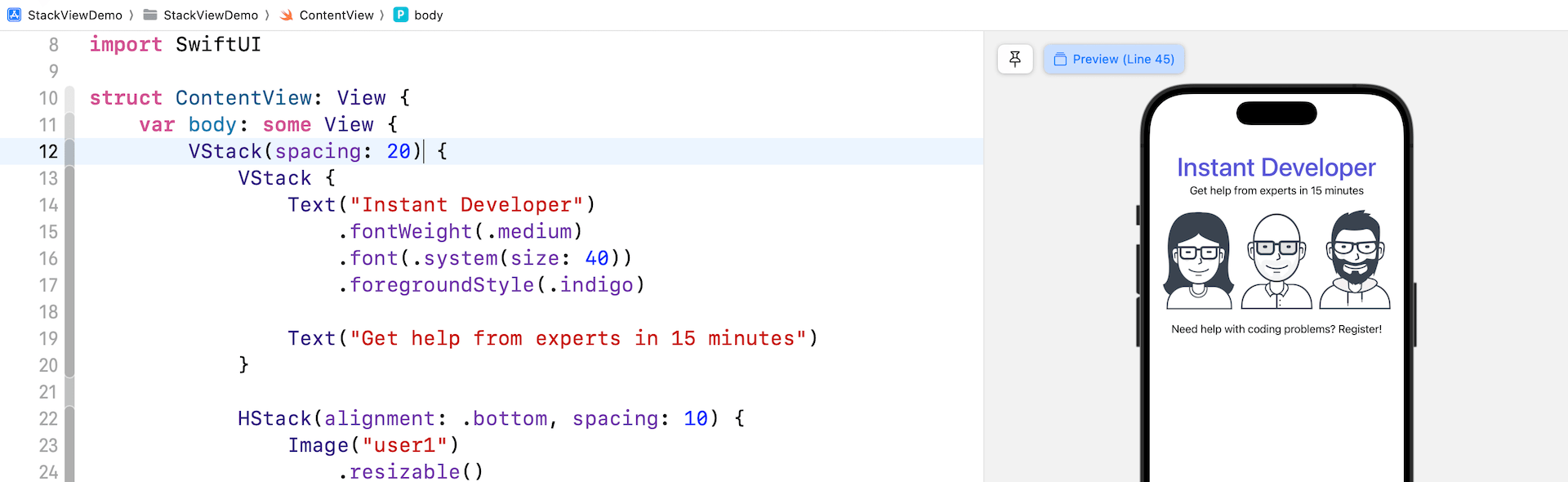1568x482 pixels.
Task: Pin the preview canvas
Action: click(1015, 59)
